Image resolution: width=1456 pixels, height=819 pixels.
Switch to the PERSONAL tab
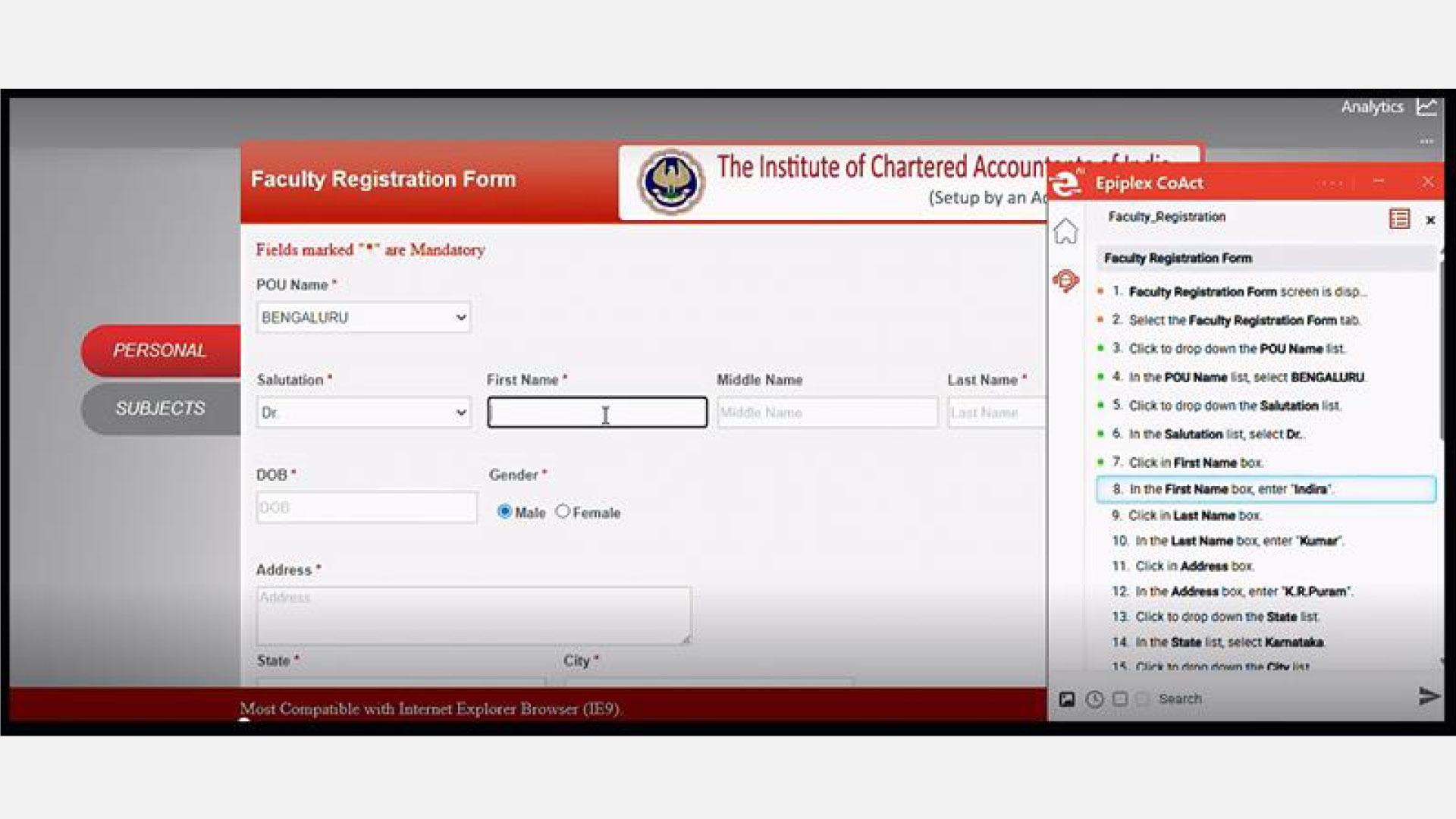pyautogui.click(x=160, y=350)
